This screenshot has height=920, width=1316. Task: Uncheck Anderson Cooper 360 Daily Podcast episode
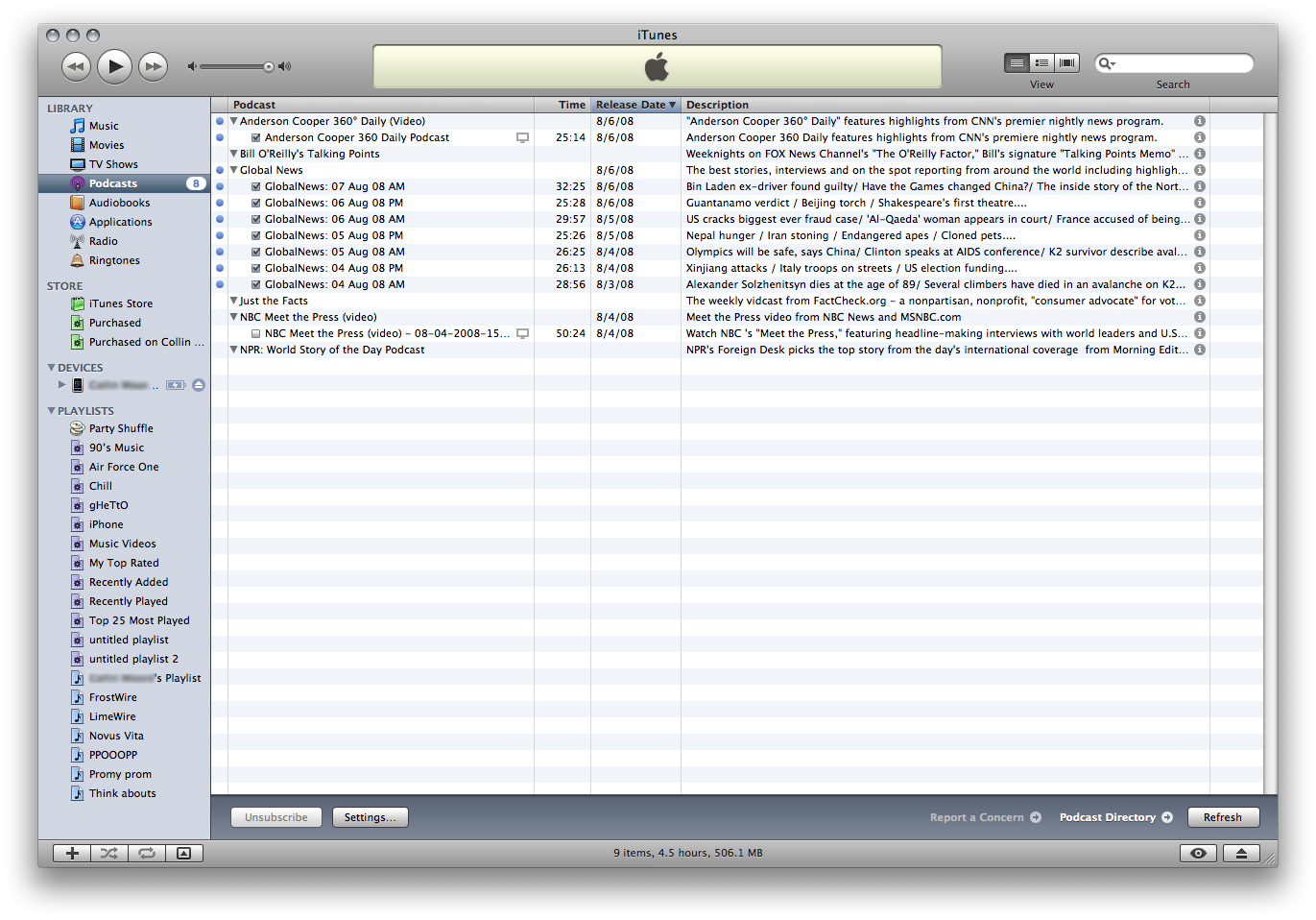pos(256,137)
